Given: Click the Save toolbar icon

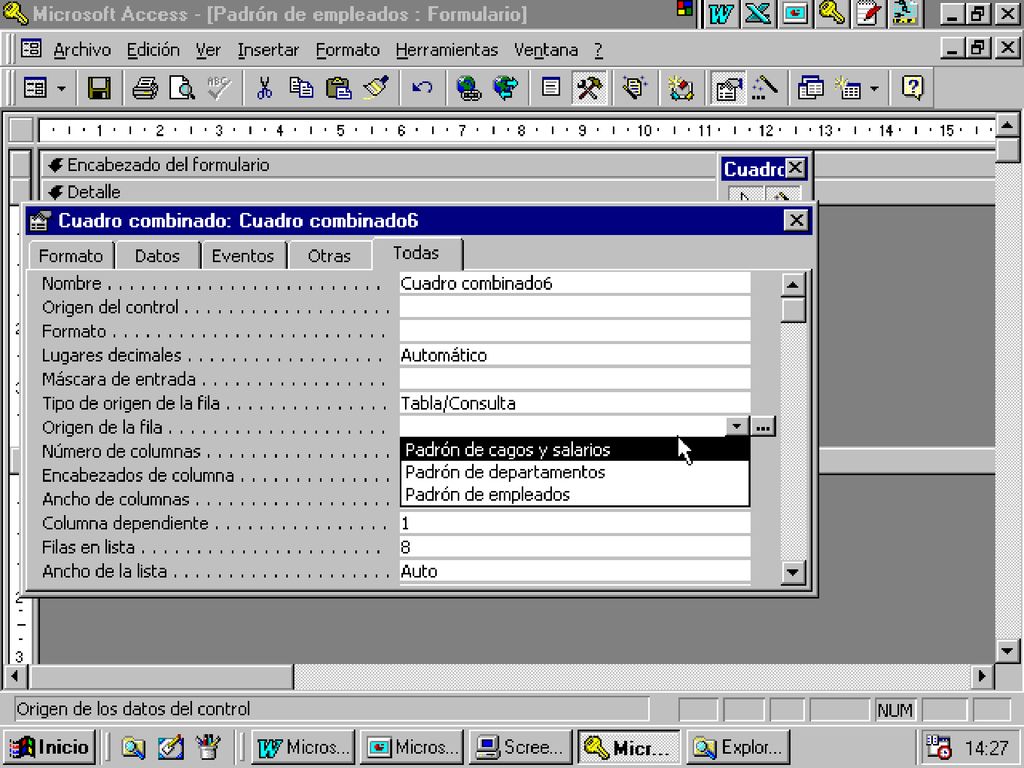Looking at the screenshot, I should 99,88.
